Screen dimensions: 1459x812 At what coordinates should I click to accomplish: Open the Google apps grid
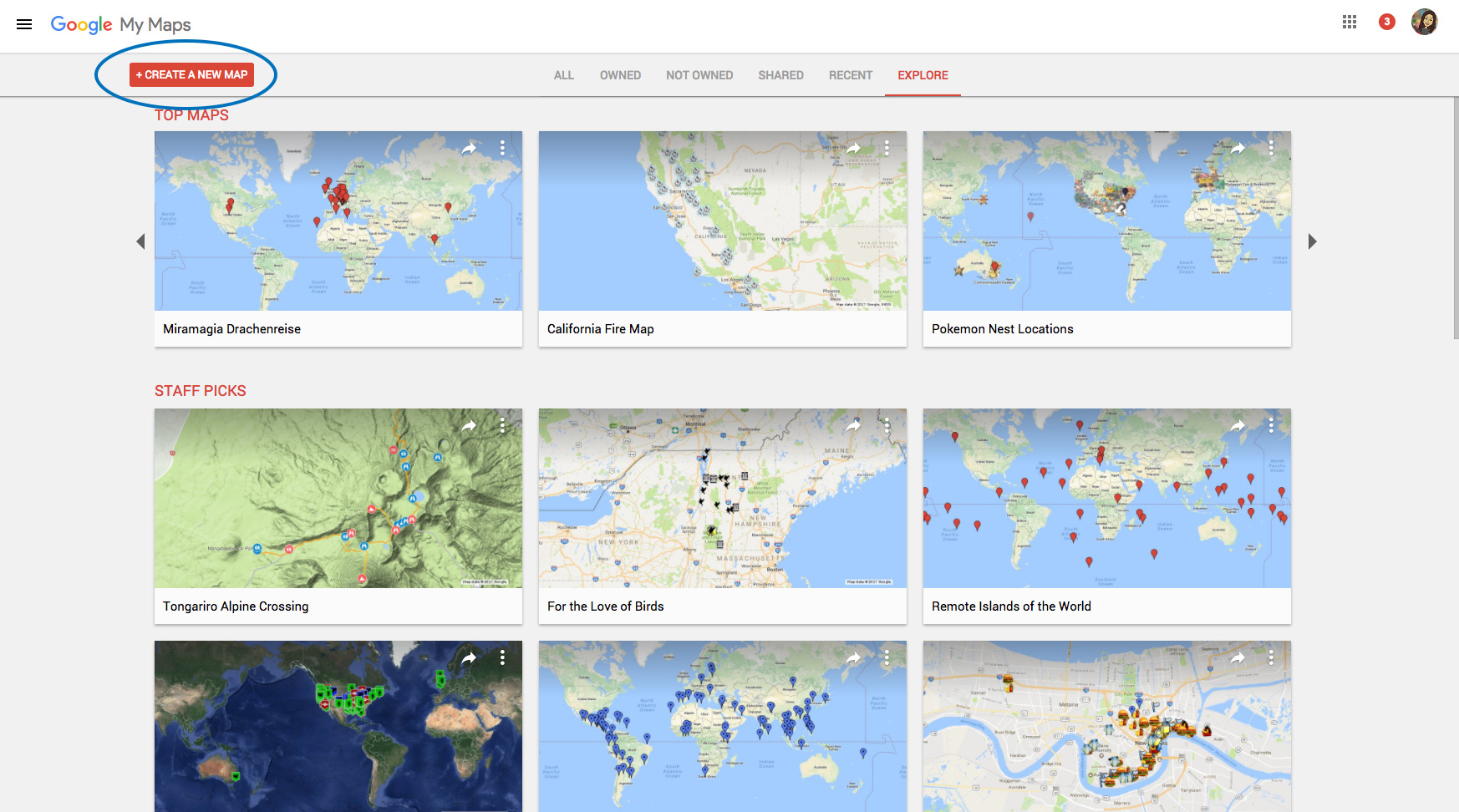coord(1350,23)
